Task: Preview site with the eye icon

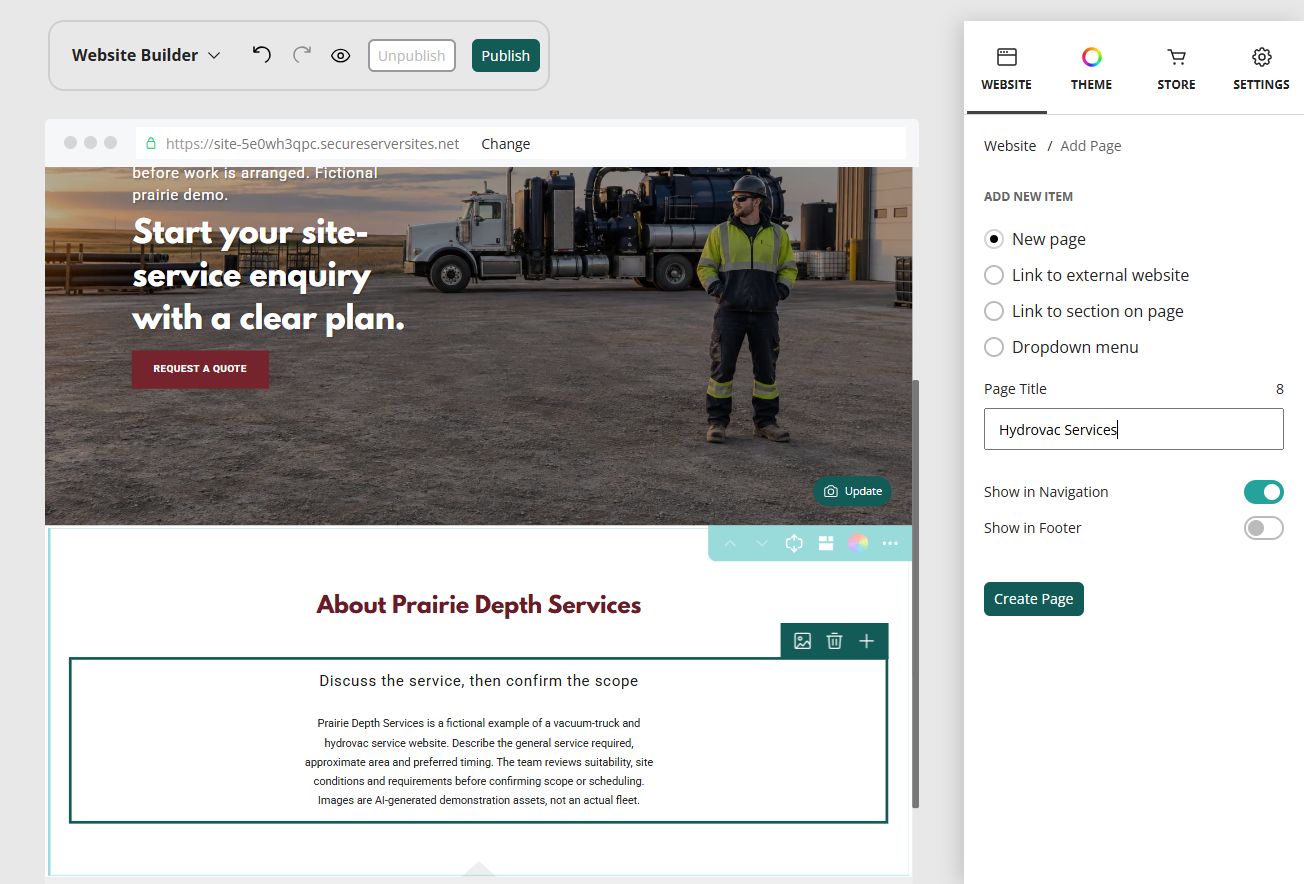Action: 341,56
